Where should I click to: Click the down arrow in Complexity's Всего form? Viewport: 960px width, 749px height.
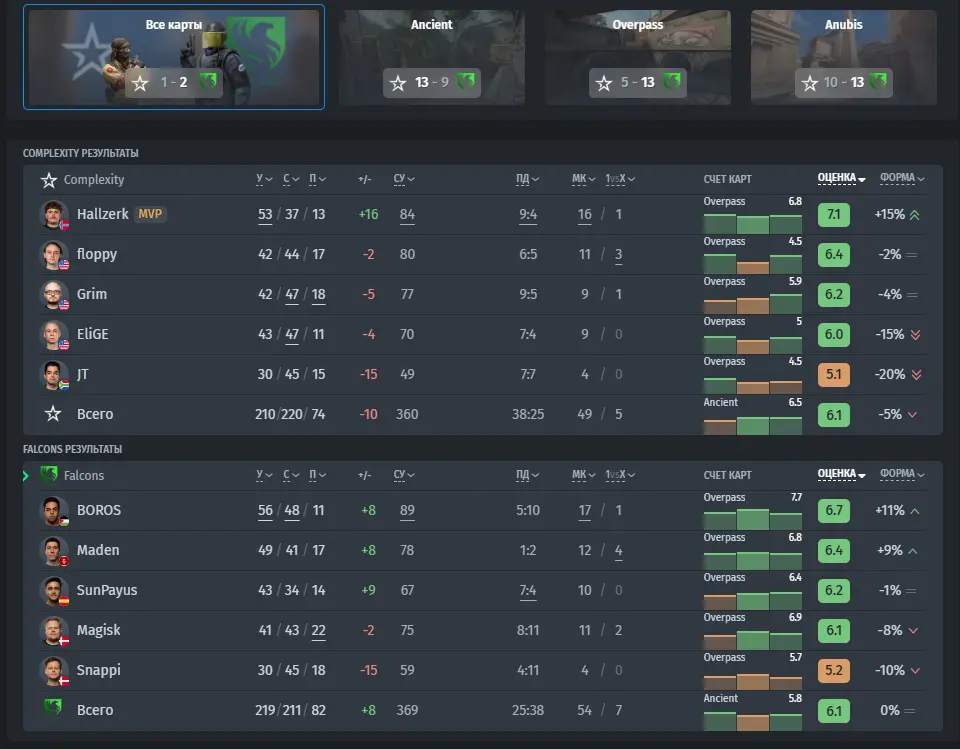912,415
